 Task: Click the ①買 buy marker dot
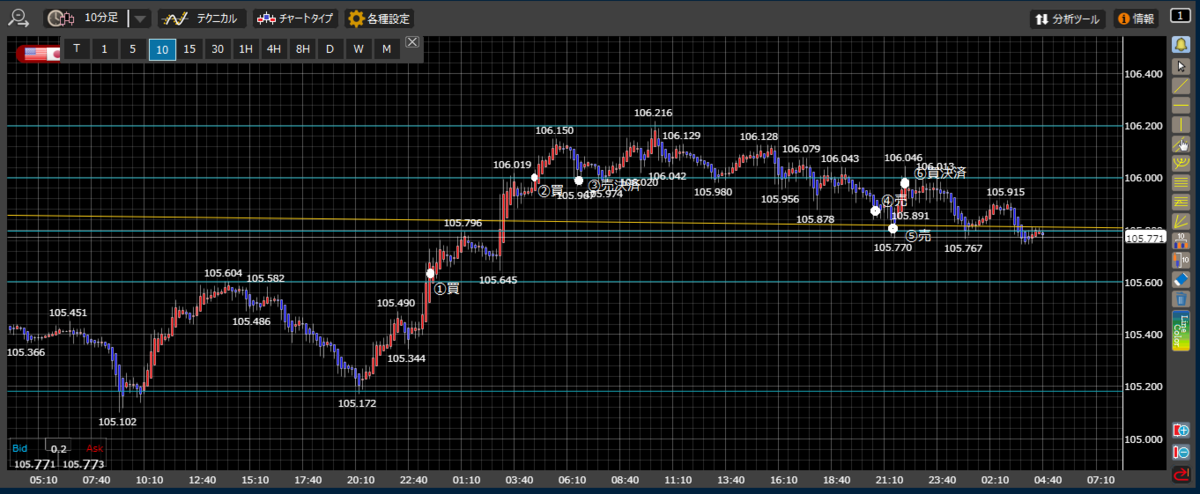431,273
